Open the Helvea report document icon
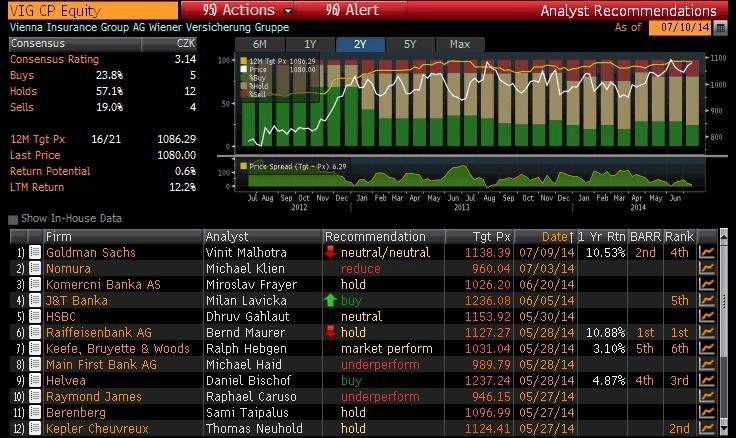The width and height of the screenshot is (736, 438). click(35, 380)
